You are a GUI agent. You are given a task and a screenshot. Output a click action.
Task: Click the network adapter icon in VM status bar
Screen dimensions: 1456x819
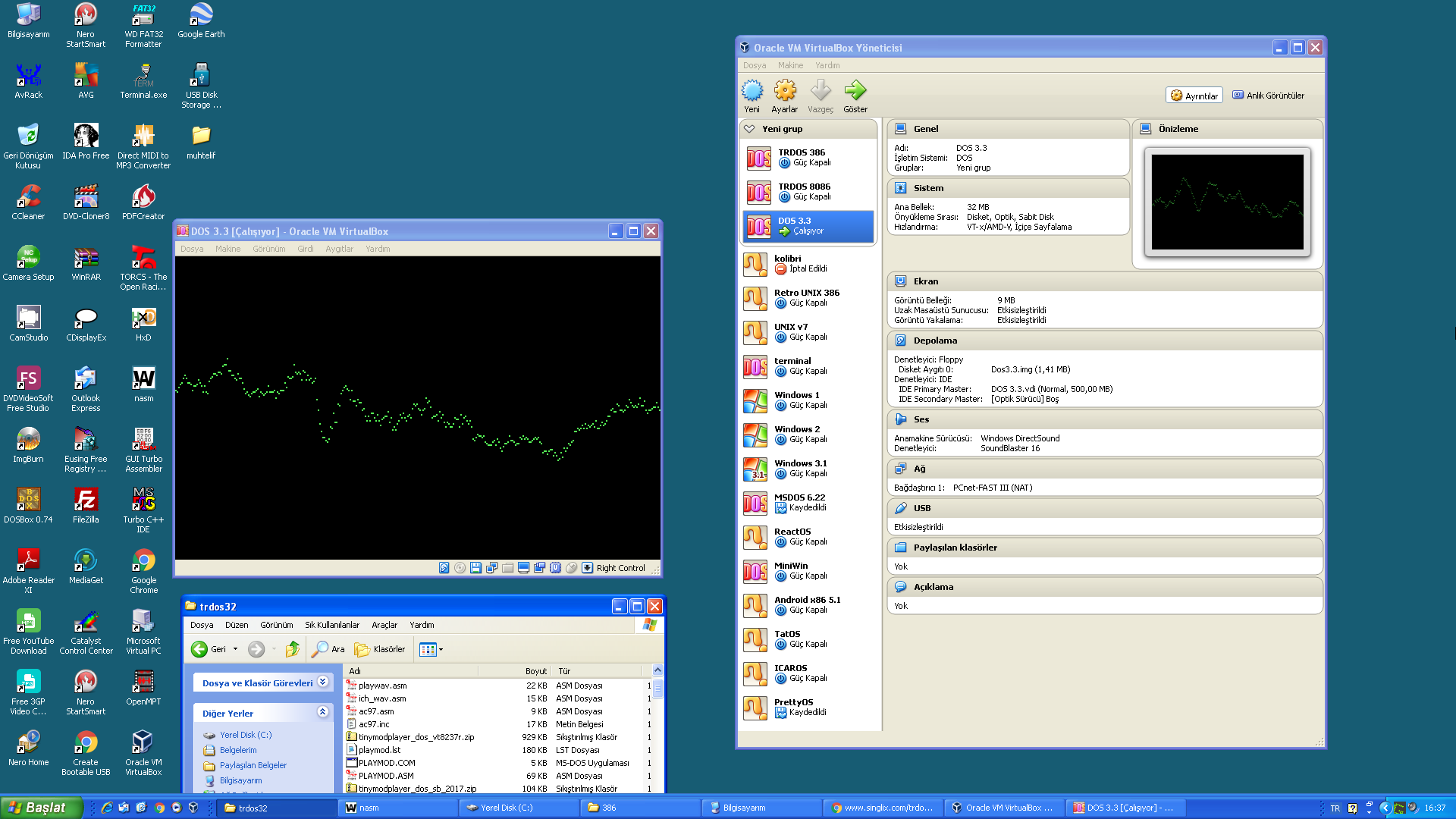coord(491,568)
